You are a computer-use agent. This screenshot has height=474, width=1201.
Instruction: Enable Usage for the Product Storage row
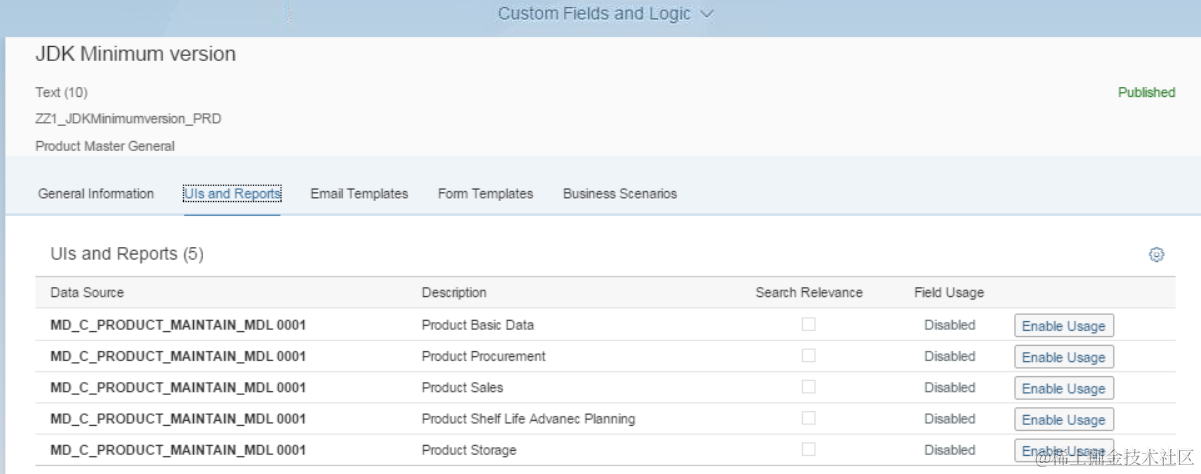click(x=1063, y=451)
